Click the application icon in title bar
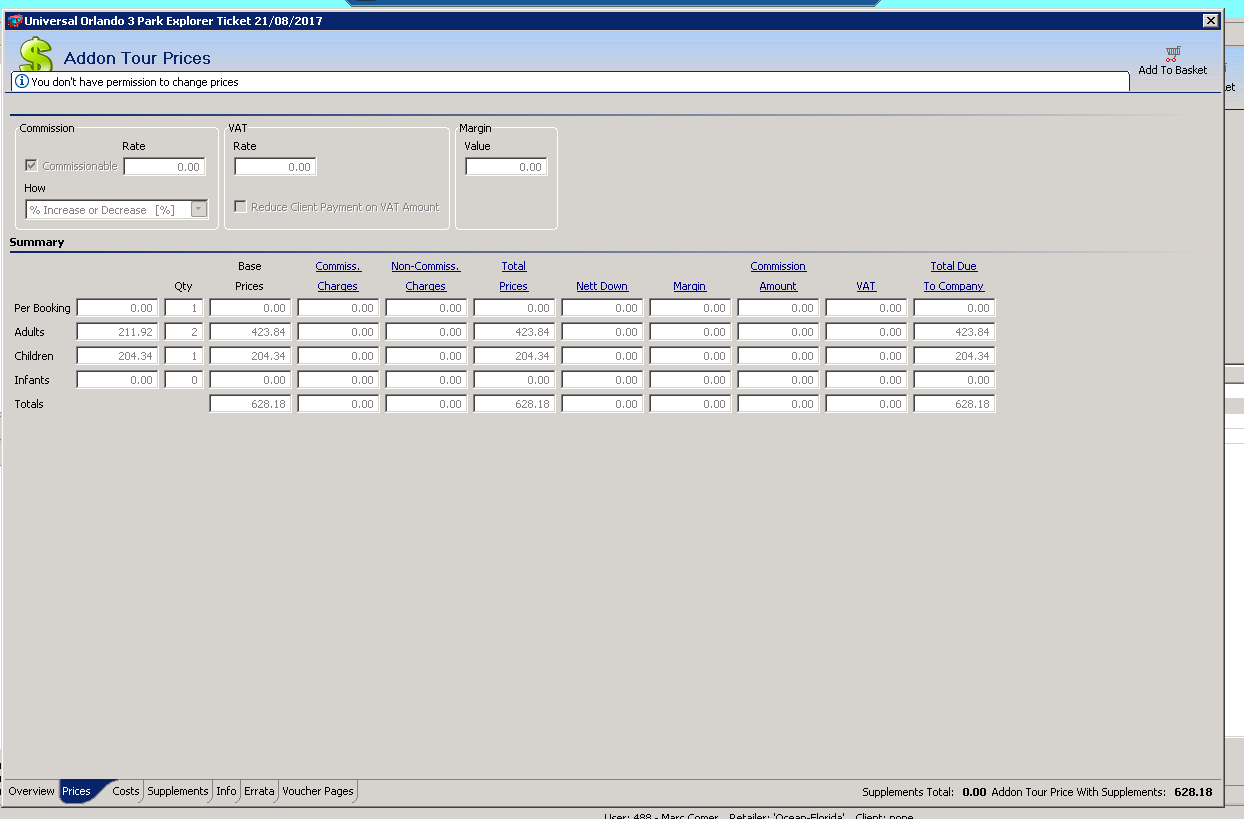Viewport: 1244px width, 819px height. (x=14, y=21)
